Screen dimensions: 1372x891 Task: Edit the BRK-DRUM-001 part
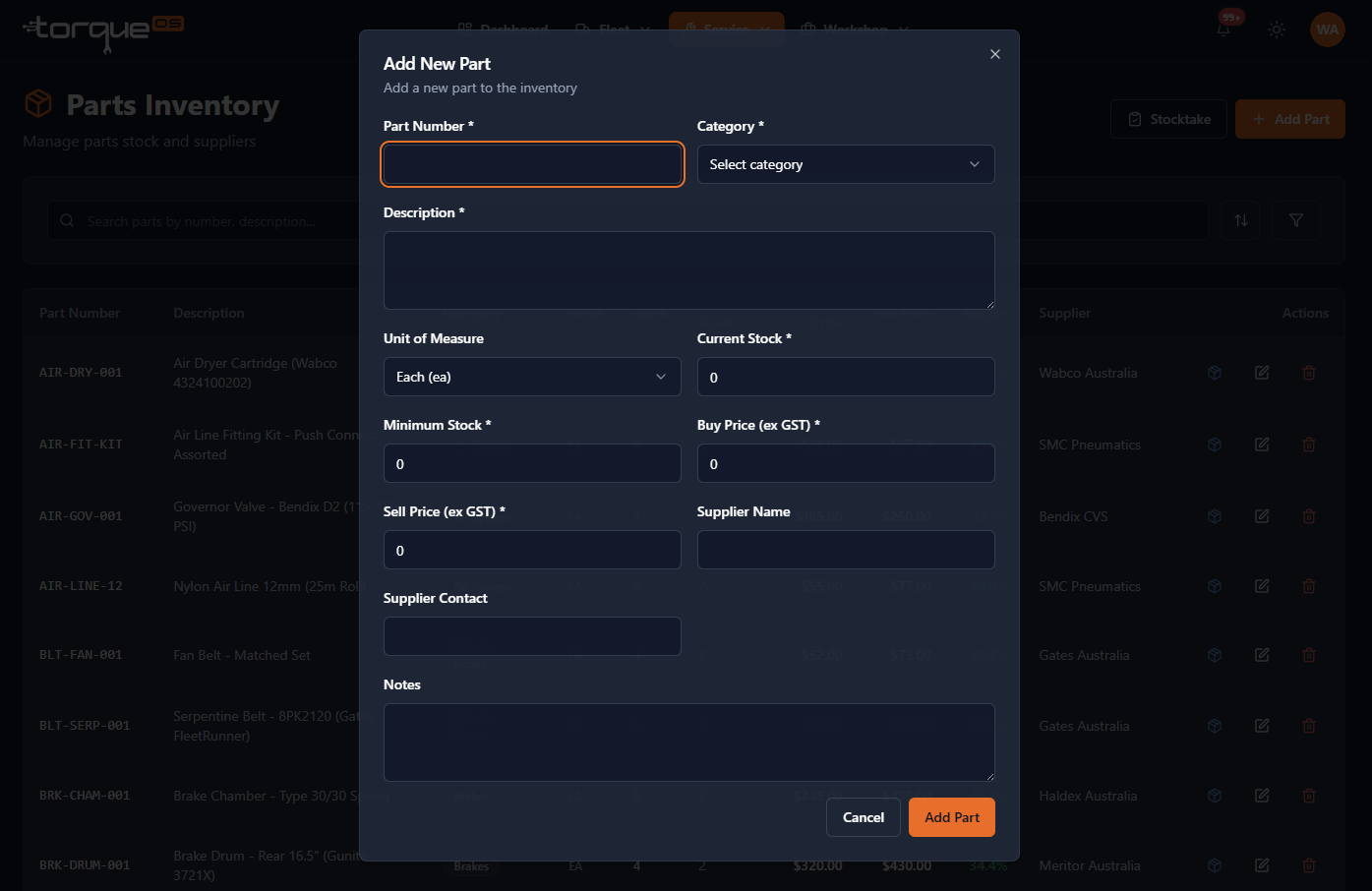[x=1262, y=865]
